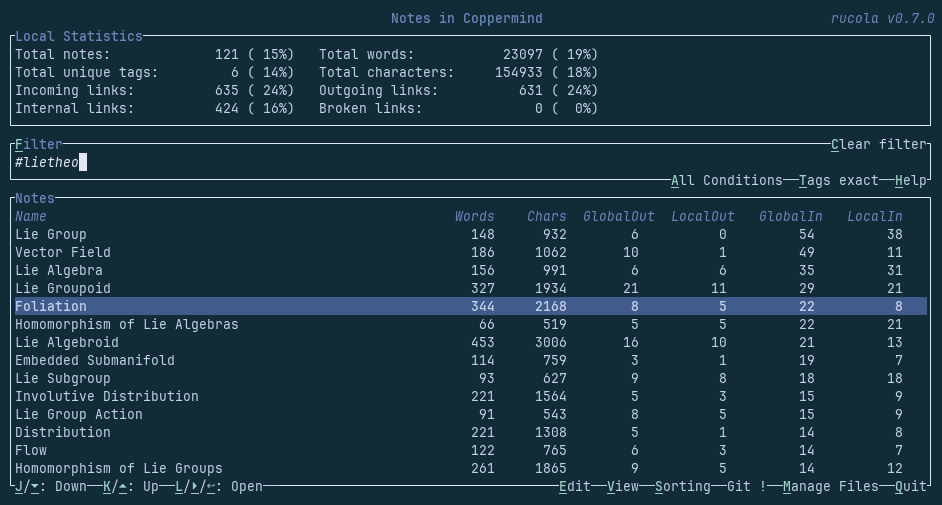This screenshot has width=942, height=505.
Task: Click Clear filter button
Action: click(x=878, y=144)
